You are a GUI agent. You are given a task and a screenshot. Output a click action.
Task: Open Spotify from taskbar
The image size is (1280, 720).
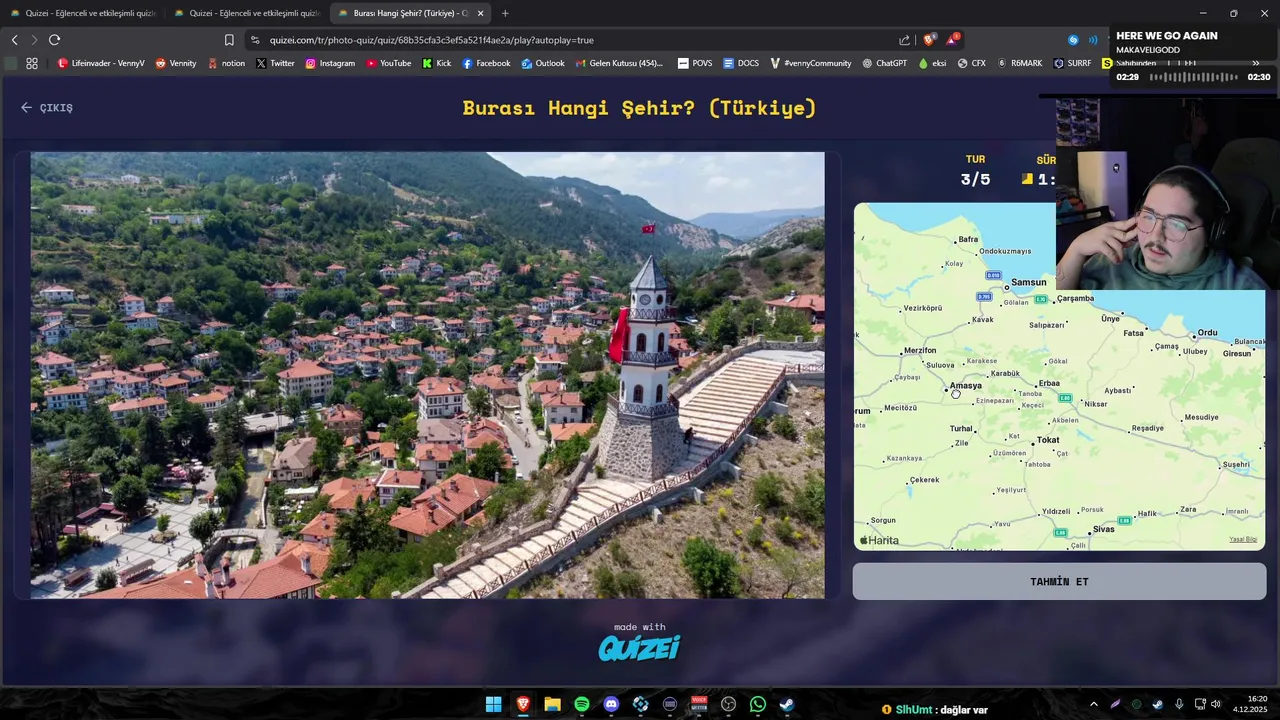(x=582, y=704)
